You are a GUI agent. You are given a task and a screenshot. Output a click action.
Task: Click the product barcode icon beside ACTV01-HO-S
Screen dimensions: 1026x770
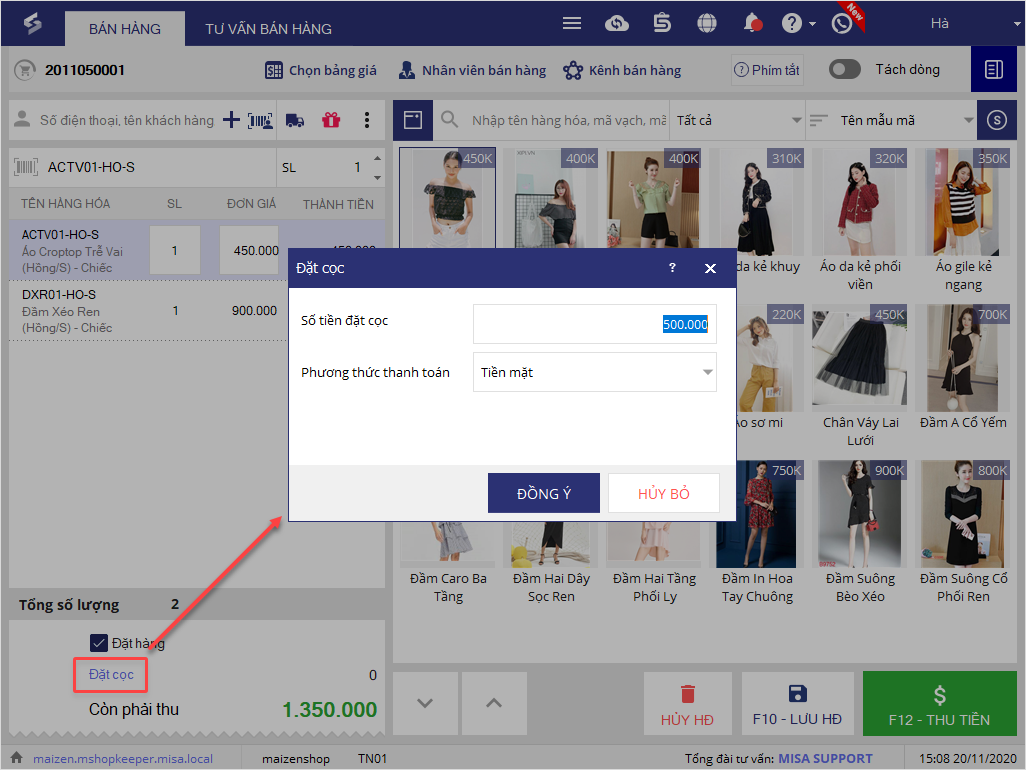coord(26,167)
